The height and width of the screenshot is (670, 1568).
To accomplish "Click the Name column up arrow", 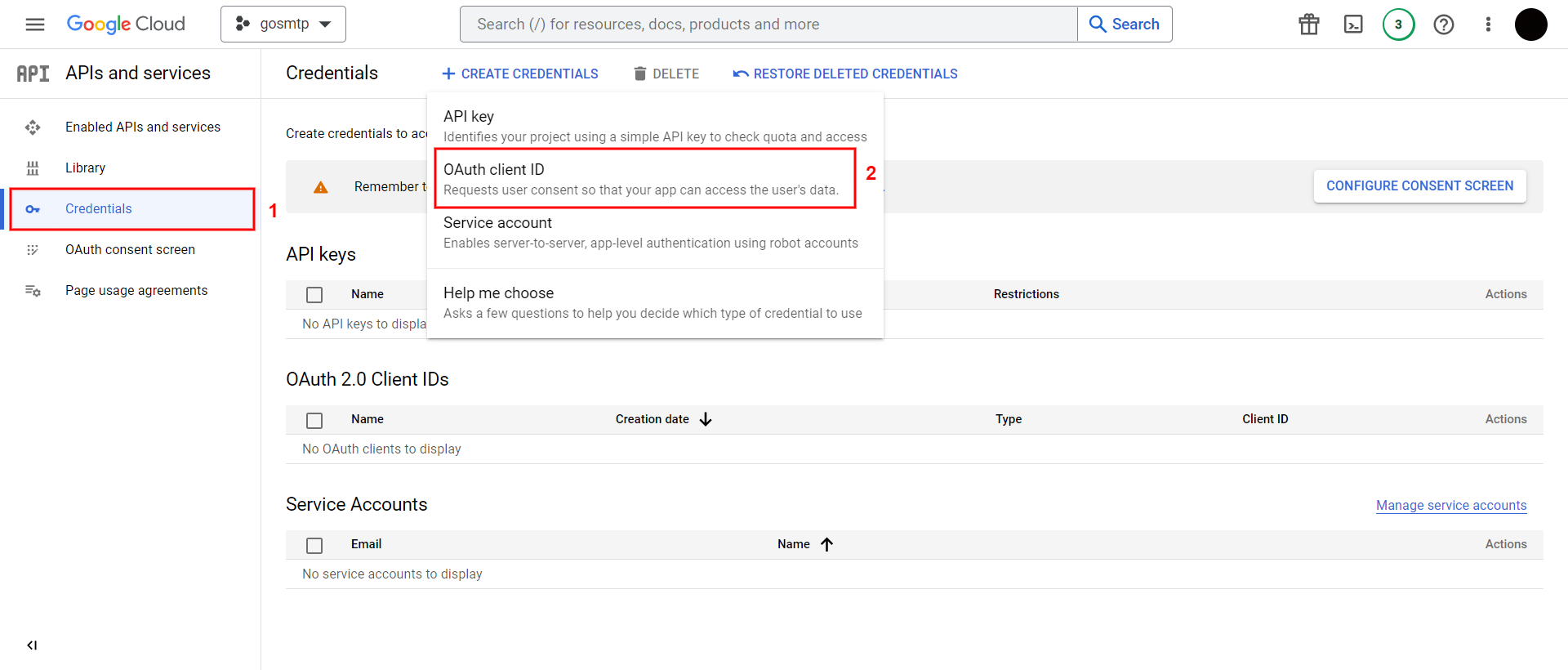I will tap(826, 544).
